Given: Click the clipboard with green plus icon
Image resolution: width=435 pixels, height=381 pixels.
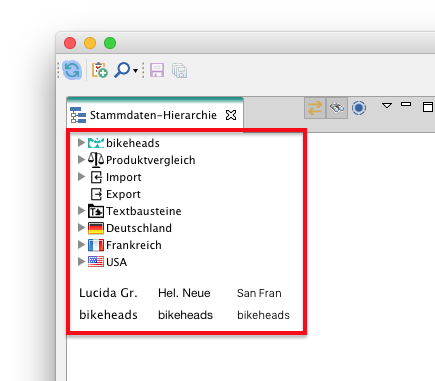Looking at the screenshot, I should point(99,70).
